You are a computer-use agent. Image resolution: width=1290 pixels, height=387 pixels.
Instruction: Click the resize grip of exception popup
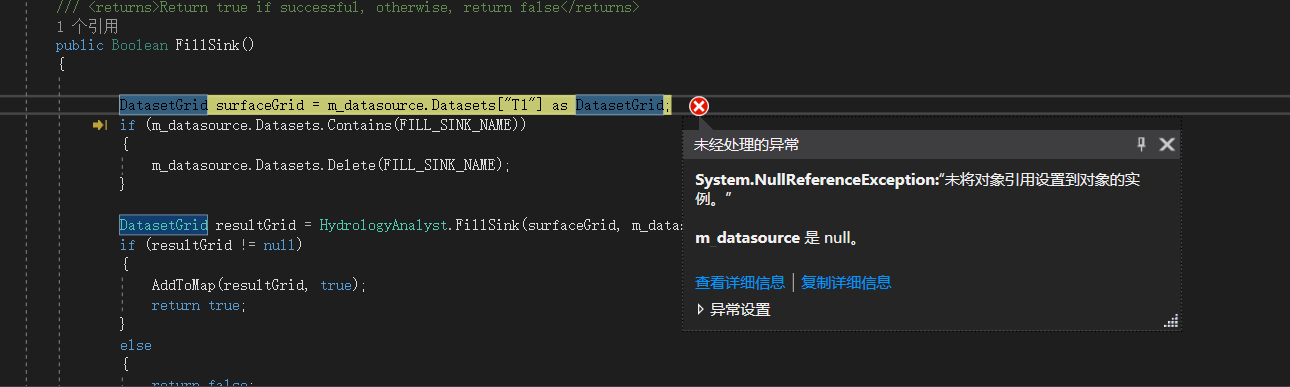[1172, 321]
